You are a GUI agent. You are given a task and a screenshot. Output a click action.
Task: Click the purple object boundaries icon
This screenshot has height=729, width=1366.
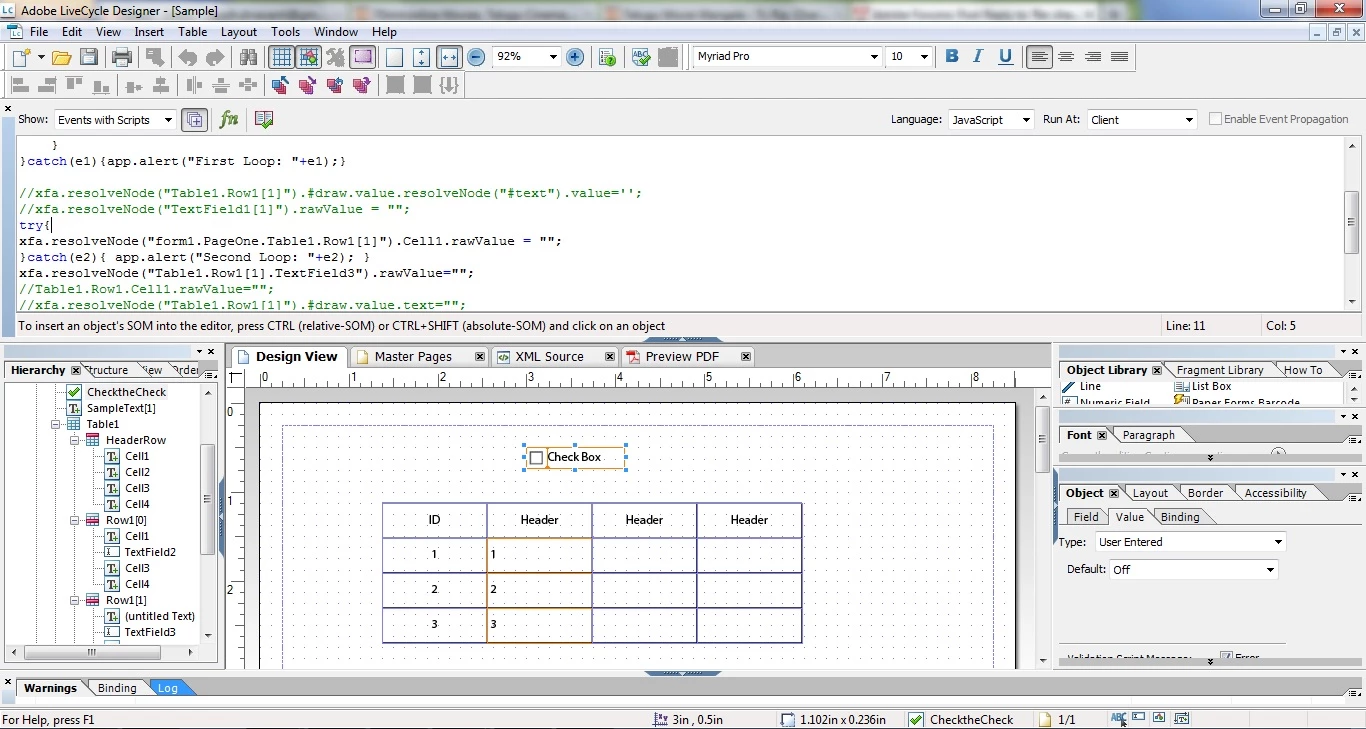tap(362, 57)
